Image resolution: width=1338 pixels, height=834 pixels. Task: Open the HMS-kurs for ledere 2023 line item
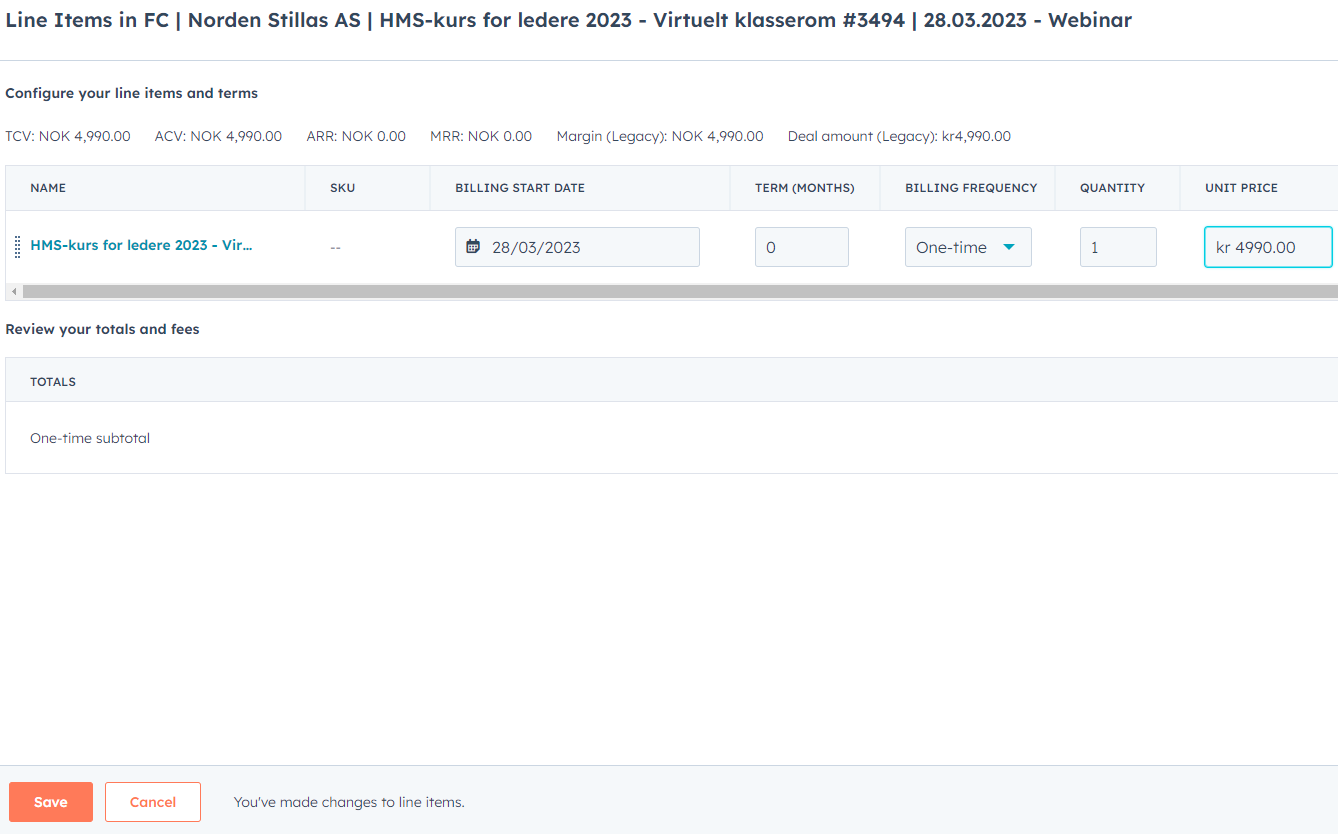point(141,245)
